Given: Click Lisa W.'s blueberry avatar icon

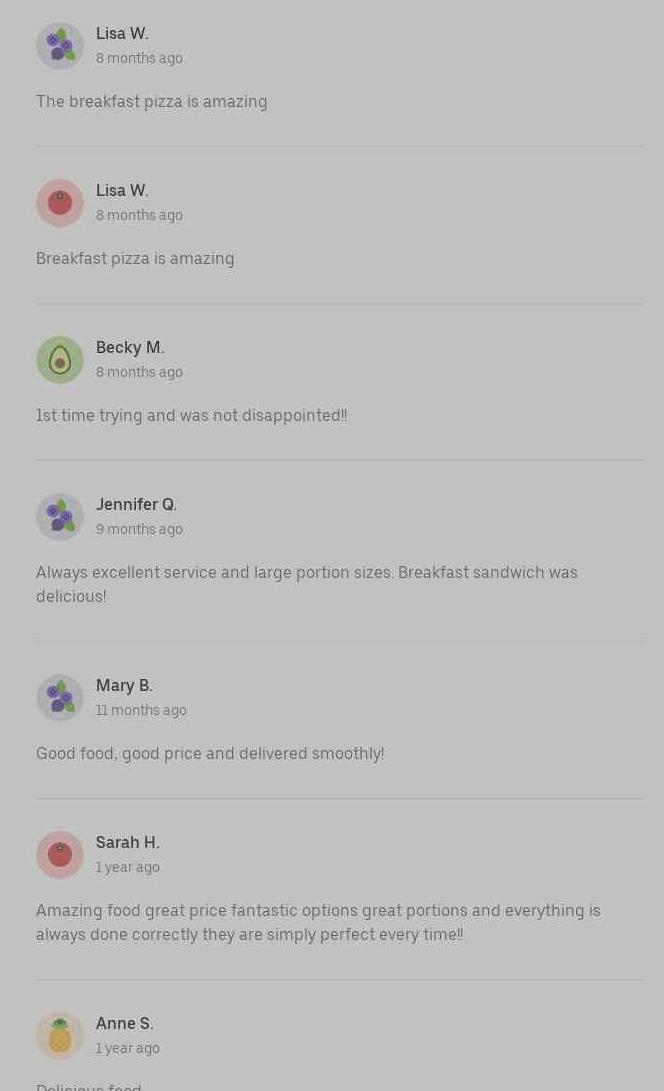Looking at the screenshot, I should point(60,46).
